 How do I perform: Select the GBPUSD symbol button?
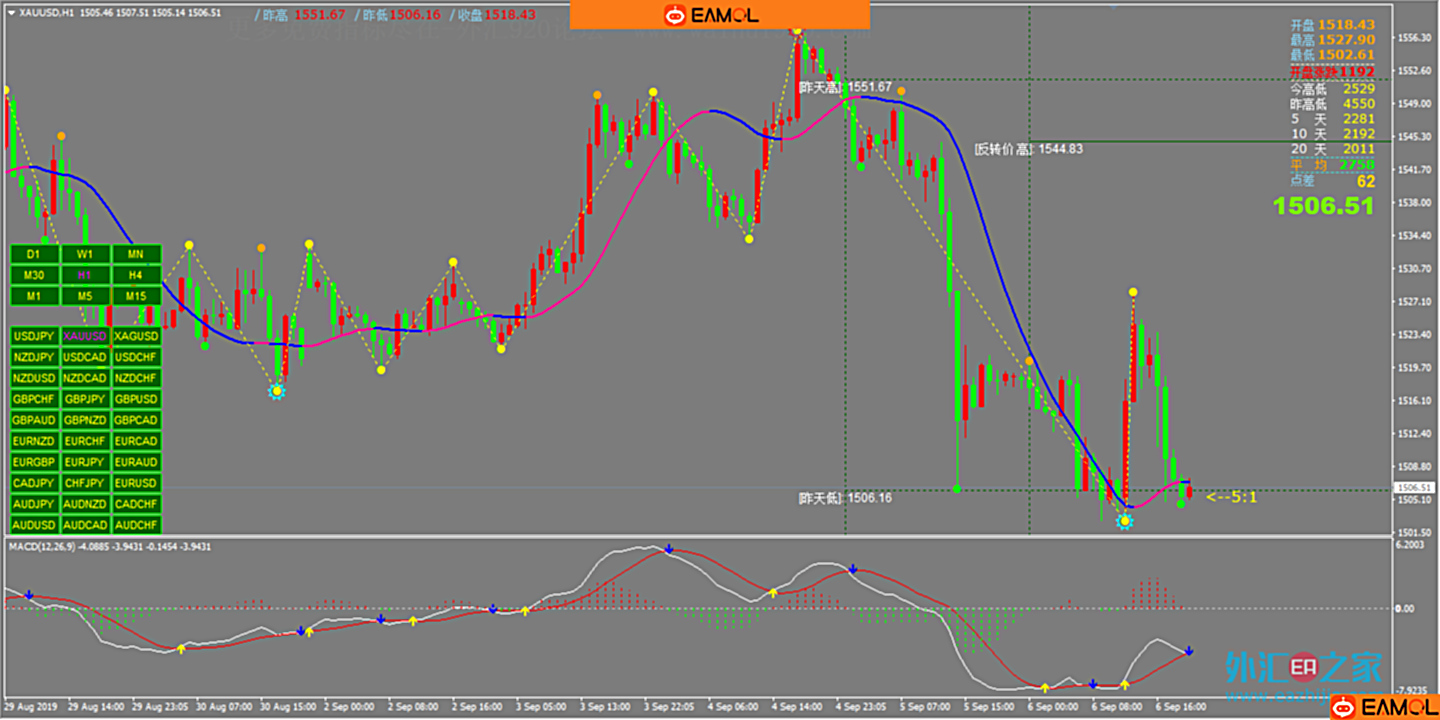point(136,399)
